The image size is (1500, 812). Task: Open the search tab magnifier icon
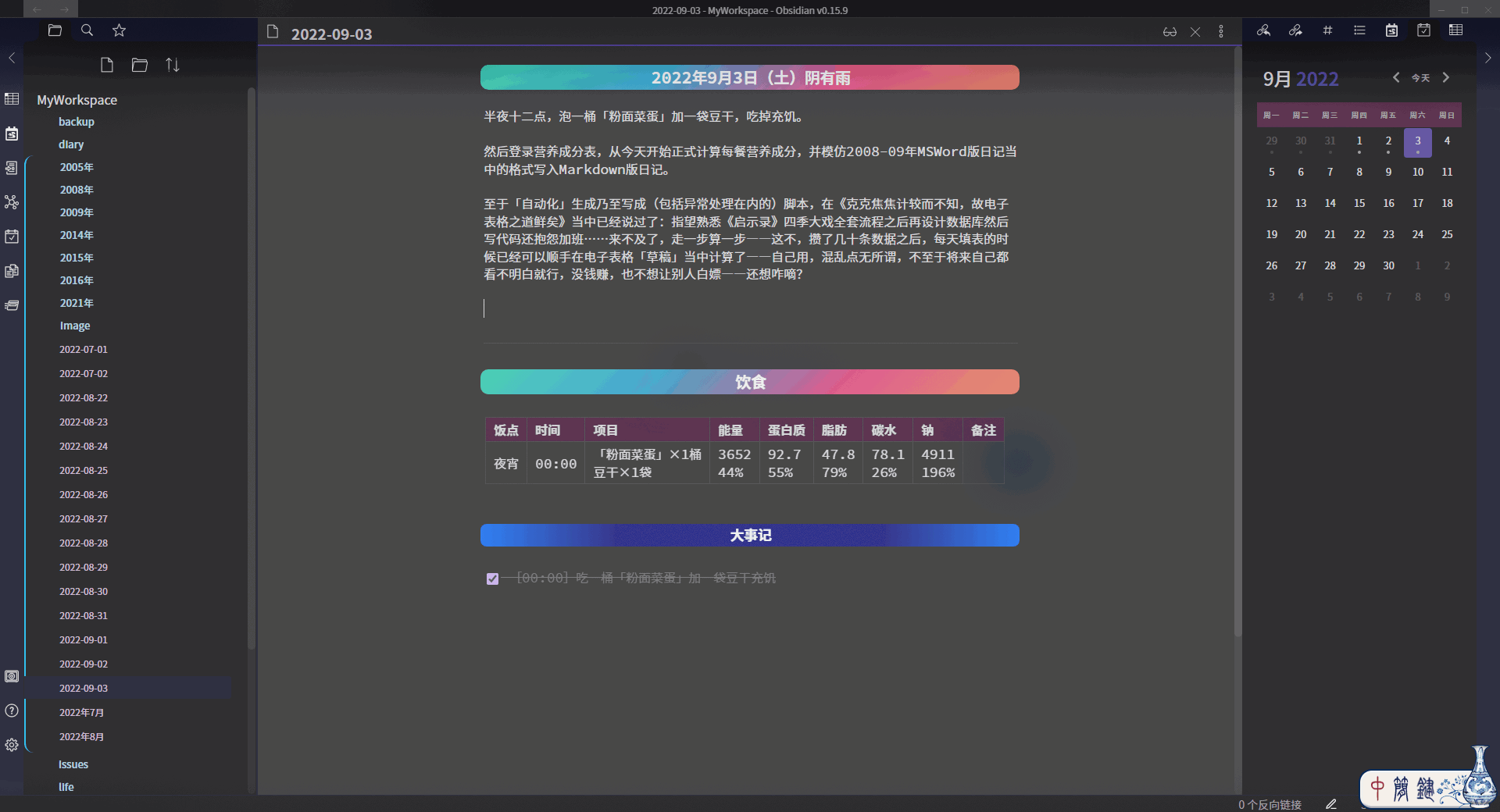(87, 30)
